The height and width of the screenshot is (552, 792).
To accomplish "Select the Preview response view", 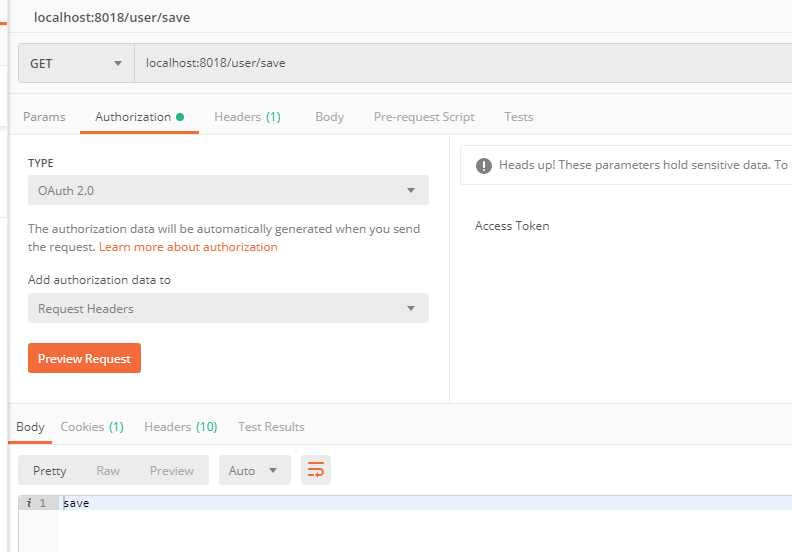I will [172, 471].
